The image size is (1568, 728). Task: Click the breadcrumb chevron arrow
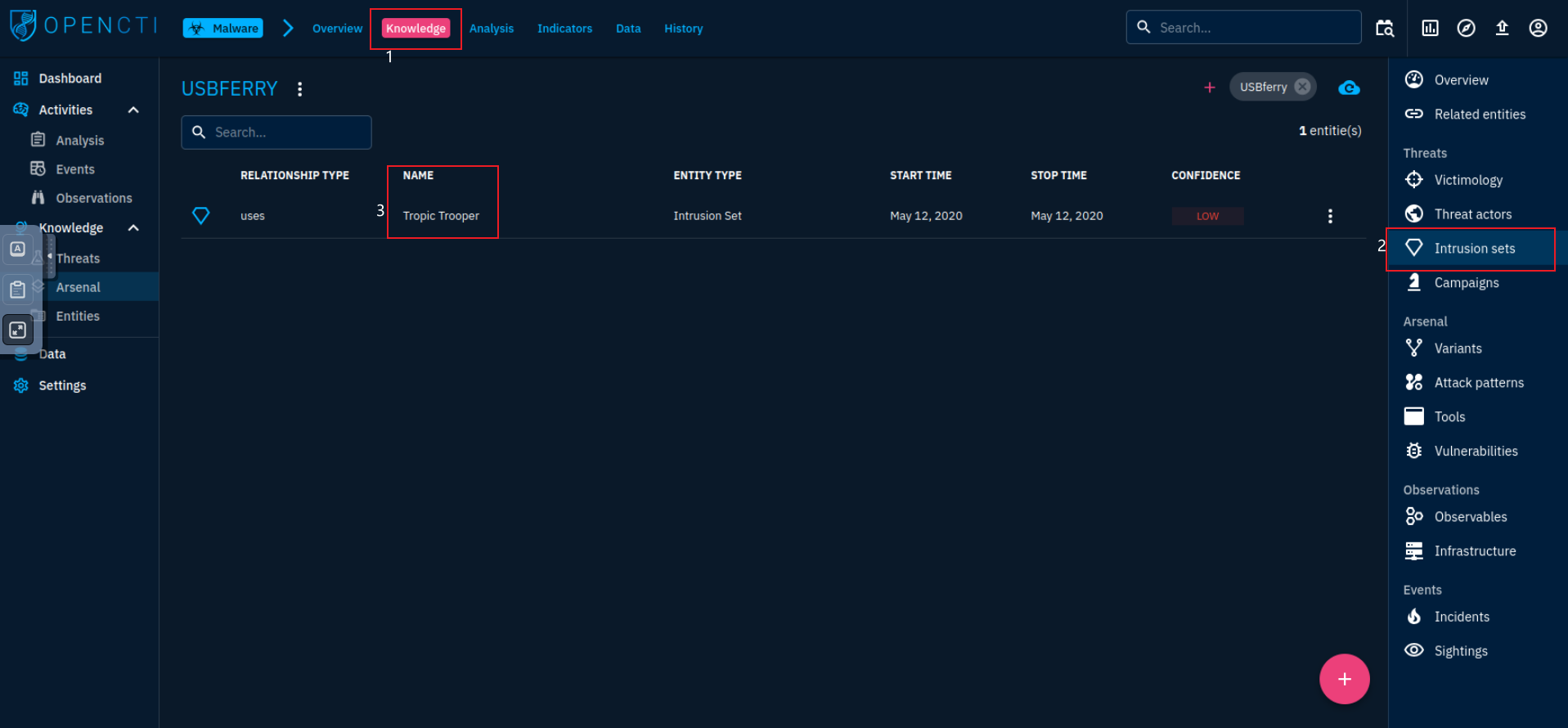coord(288,28)
